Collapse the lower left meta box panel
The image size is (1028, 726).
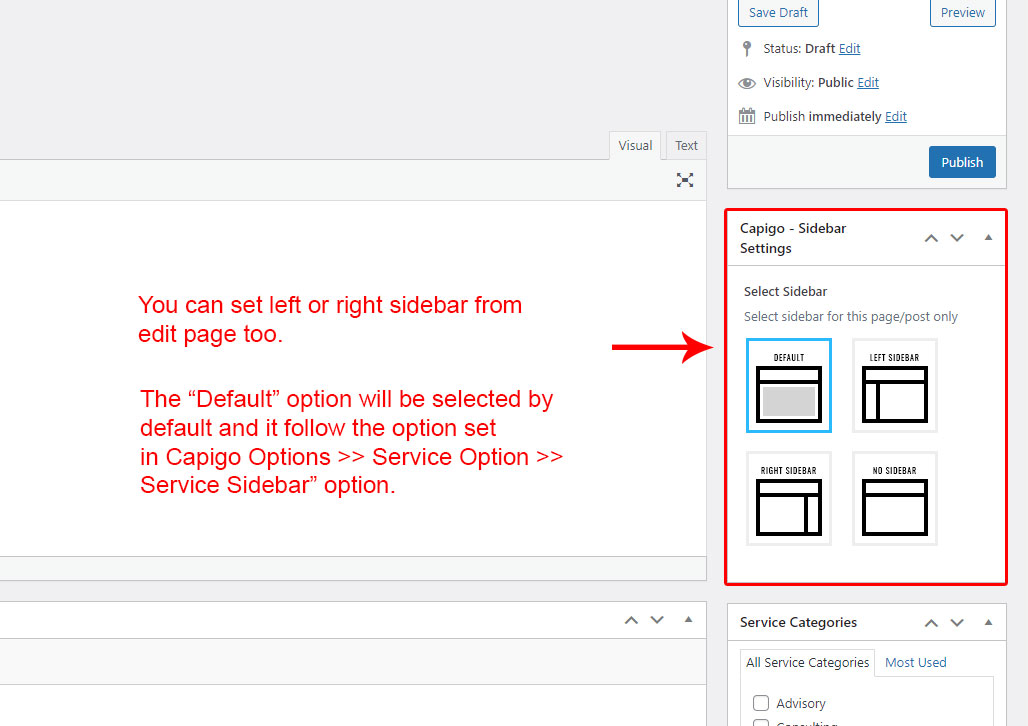coord(688,620)
